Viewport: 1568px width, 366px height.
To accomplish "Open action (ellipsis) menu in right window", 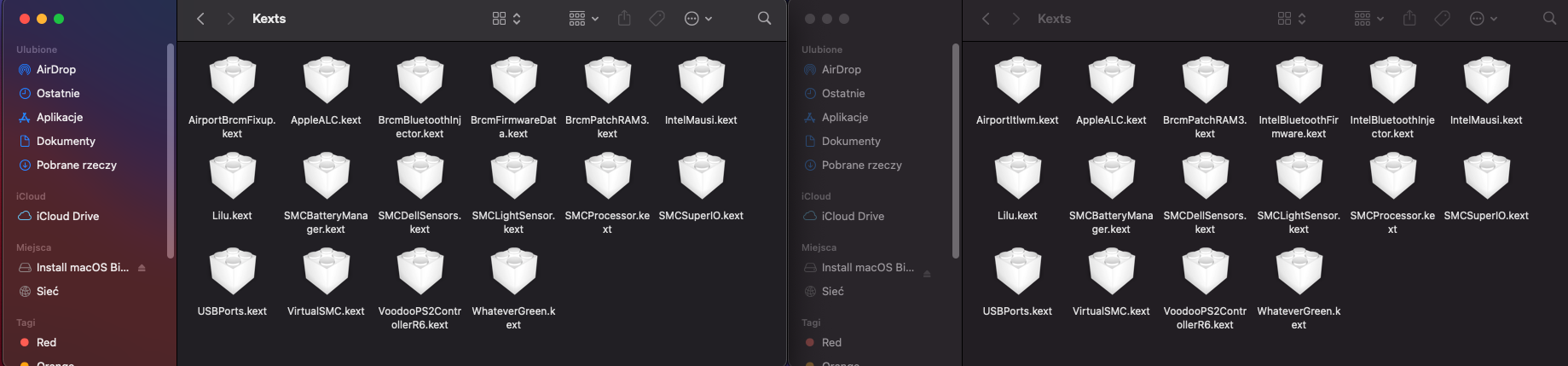I will point(1484,19).
